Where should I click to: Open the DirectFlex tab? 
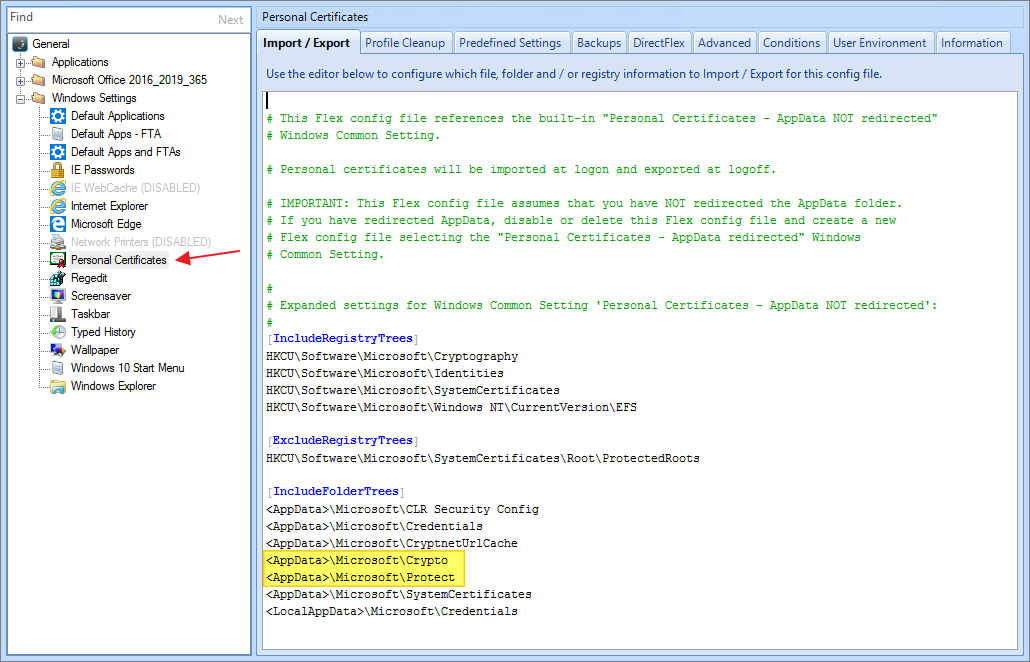[658, 43]
